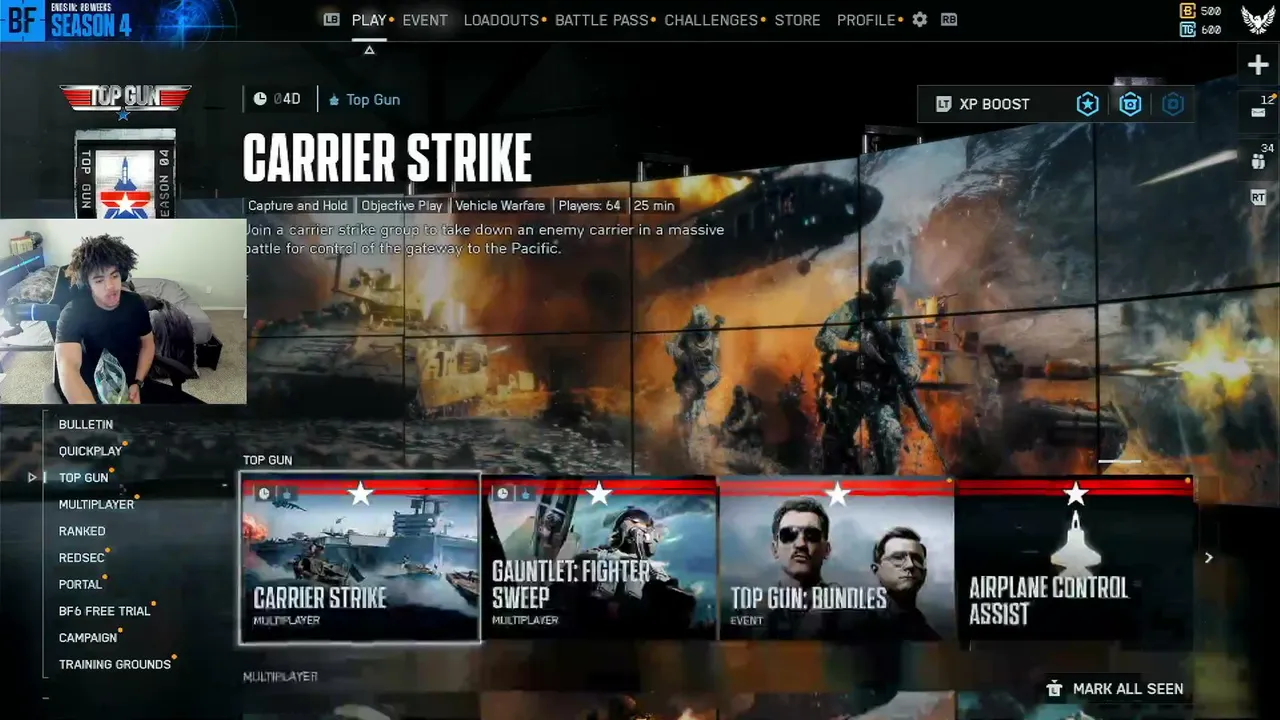Viewport: 1280px width, 720px height.
Task: Open the Airplane Control Assist card
Action: (x=1075, y=558)
